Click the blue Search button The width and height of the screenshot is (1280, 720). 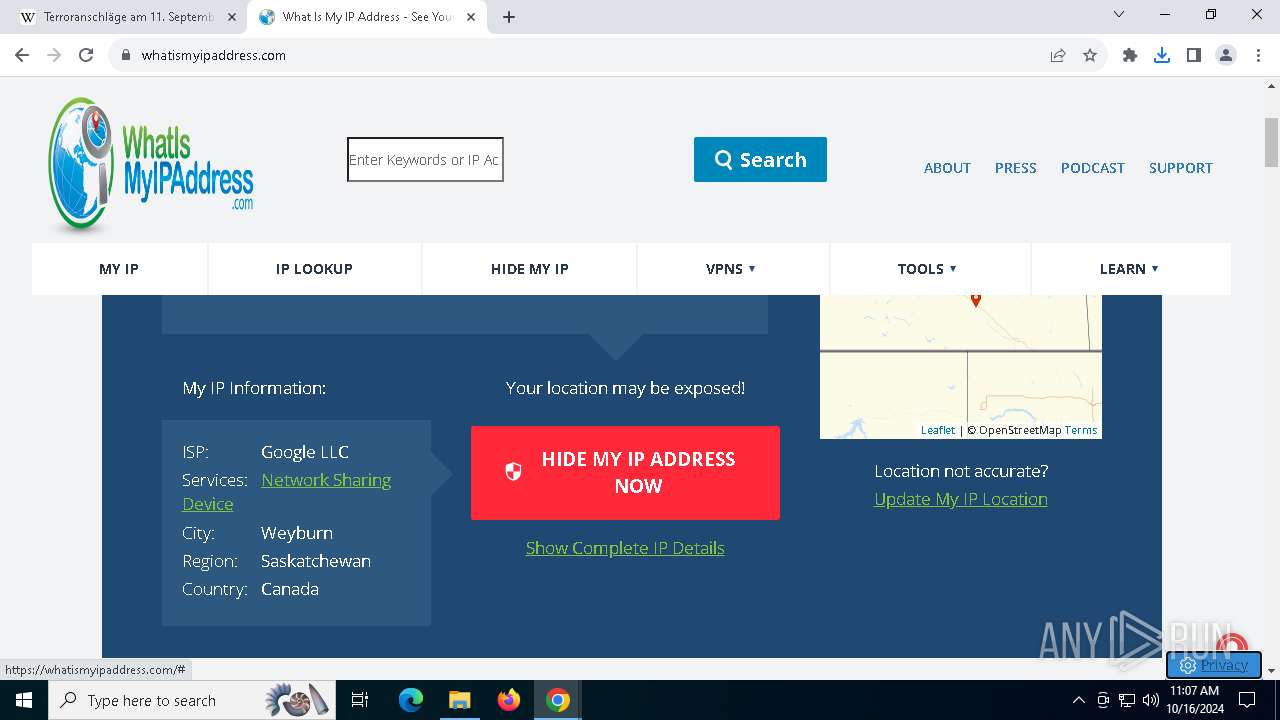pyautogui.click(x=760, y=160)
